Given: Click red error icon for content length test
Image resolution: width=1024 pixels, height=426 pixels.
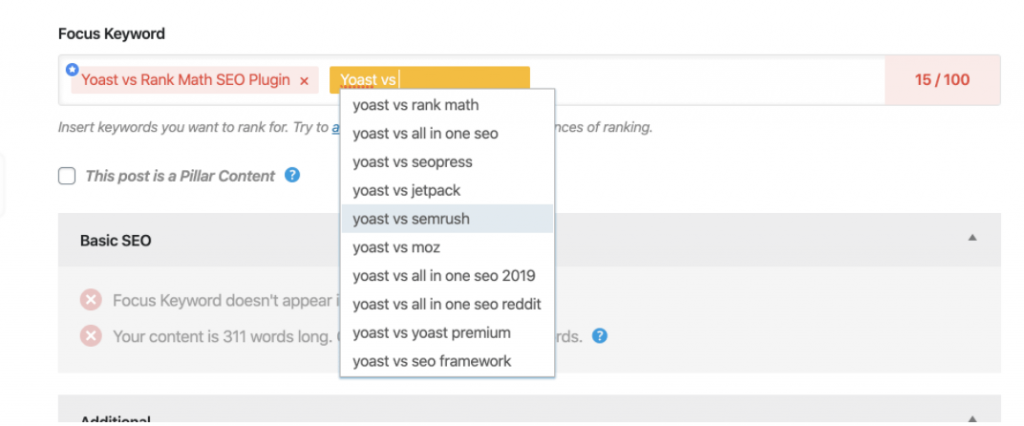Looking at the screenshot, I should coord(91,336).
